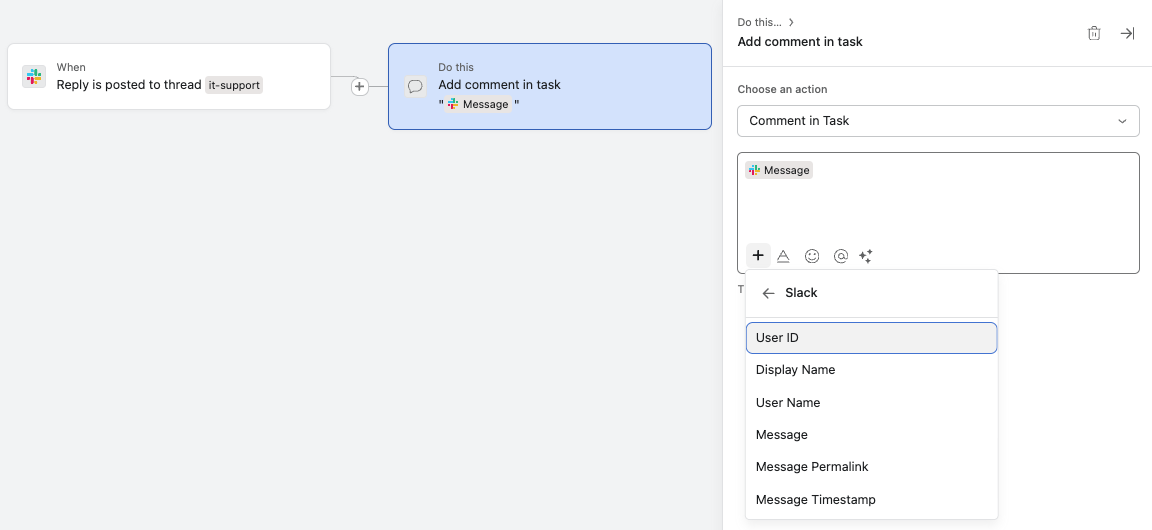Click the Slack logo in trigger card

tap(34, 77)
